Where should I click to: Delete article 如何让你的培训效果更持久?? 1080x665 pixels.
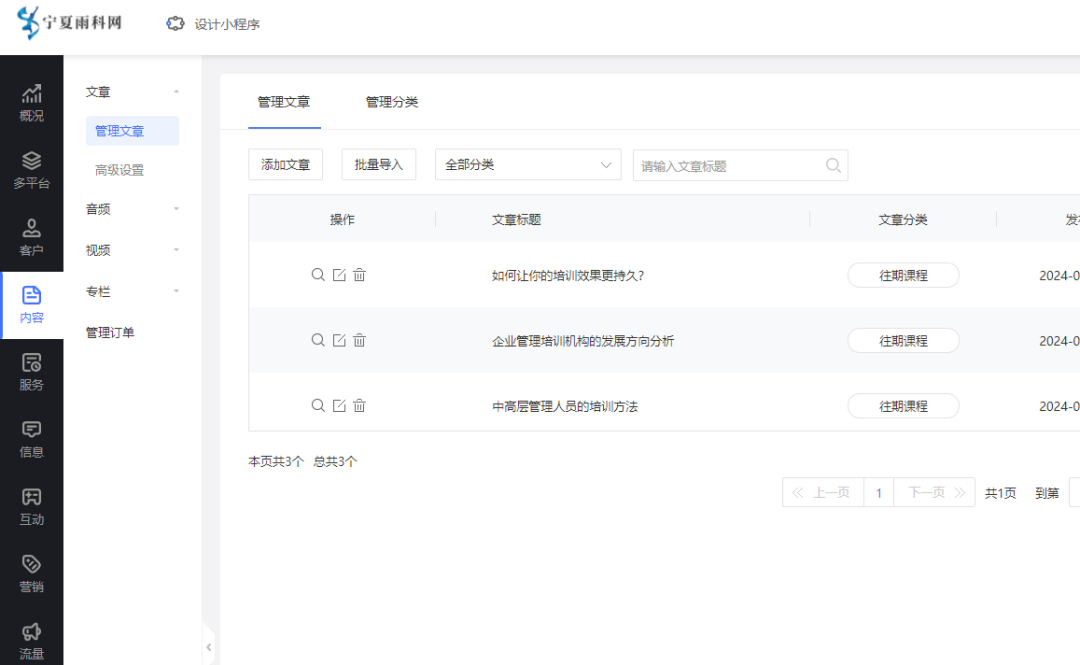360,274
